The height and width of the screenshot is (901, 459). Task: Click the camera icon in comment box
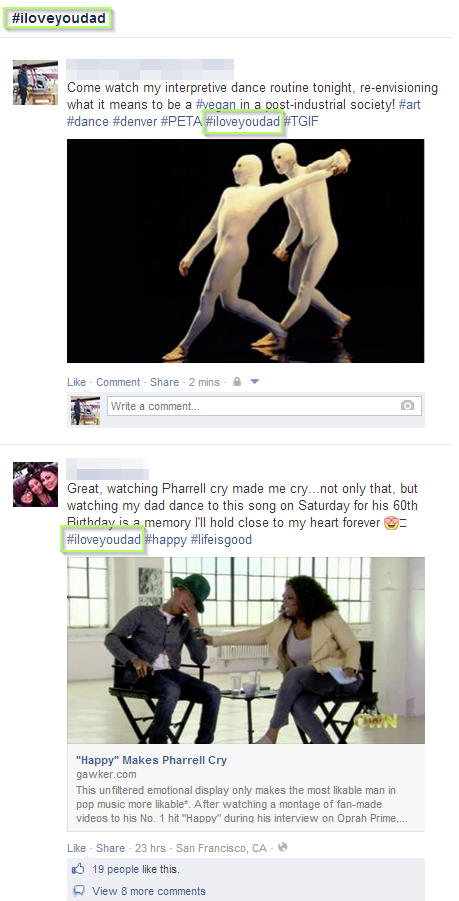click(x=407, y=406)
